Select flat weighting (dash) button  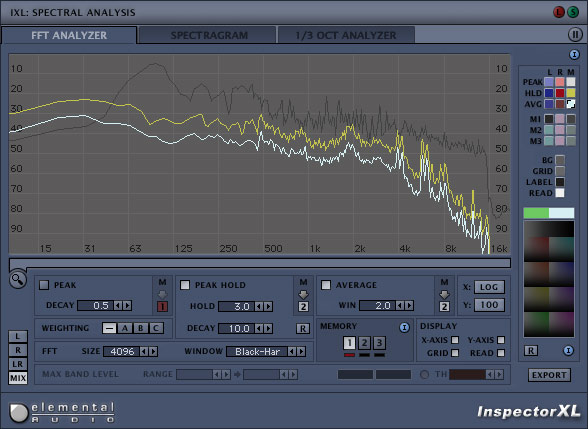click(109, 328)
